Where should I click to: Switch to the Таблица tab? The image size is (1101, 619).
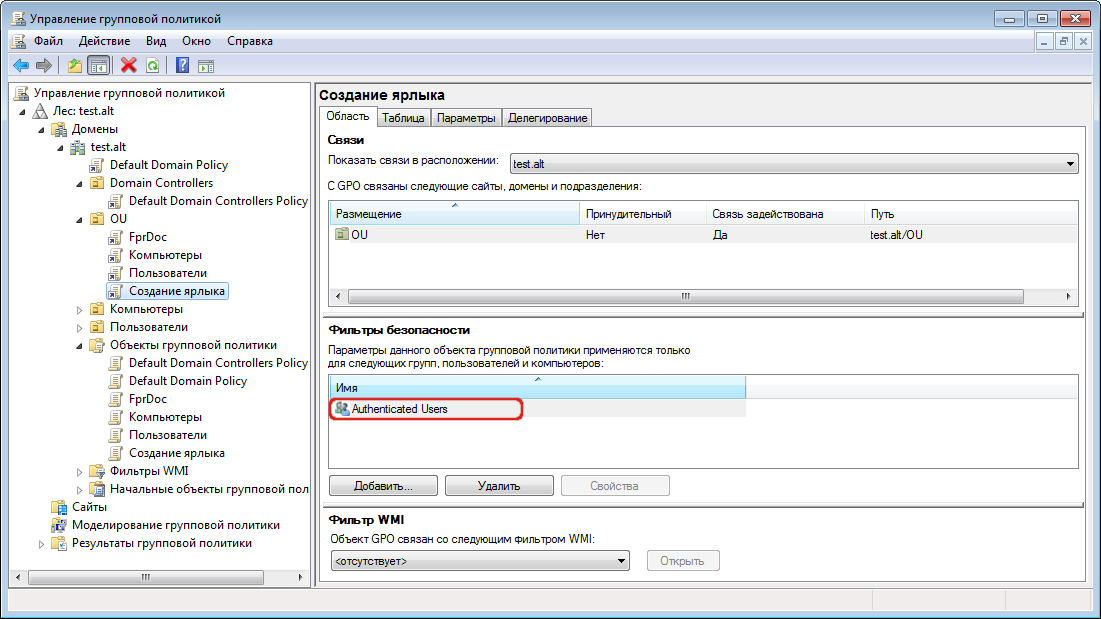click(x=403, y=118)
